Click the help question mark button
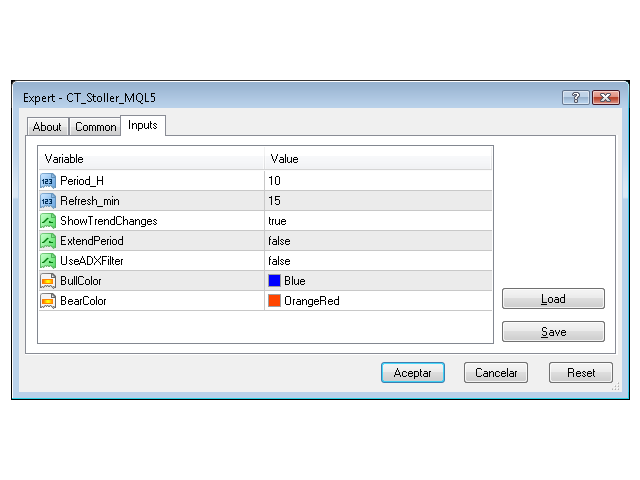 pyautogui.click(x=576, y=98)
